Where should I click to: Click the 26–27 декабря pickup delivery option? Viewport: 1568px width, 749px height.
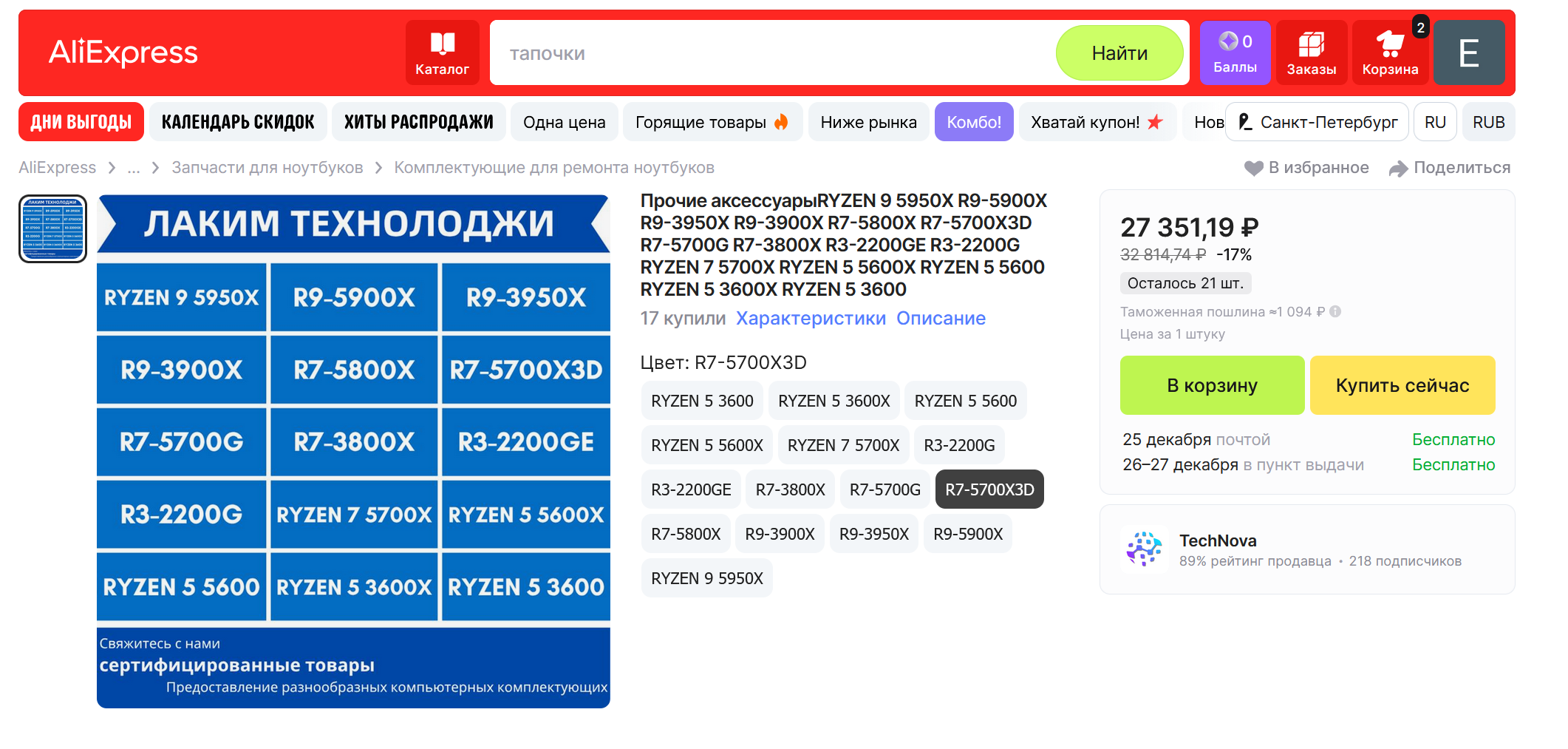point(1309,465)
